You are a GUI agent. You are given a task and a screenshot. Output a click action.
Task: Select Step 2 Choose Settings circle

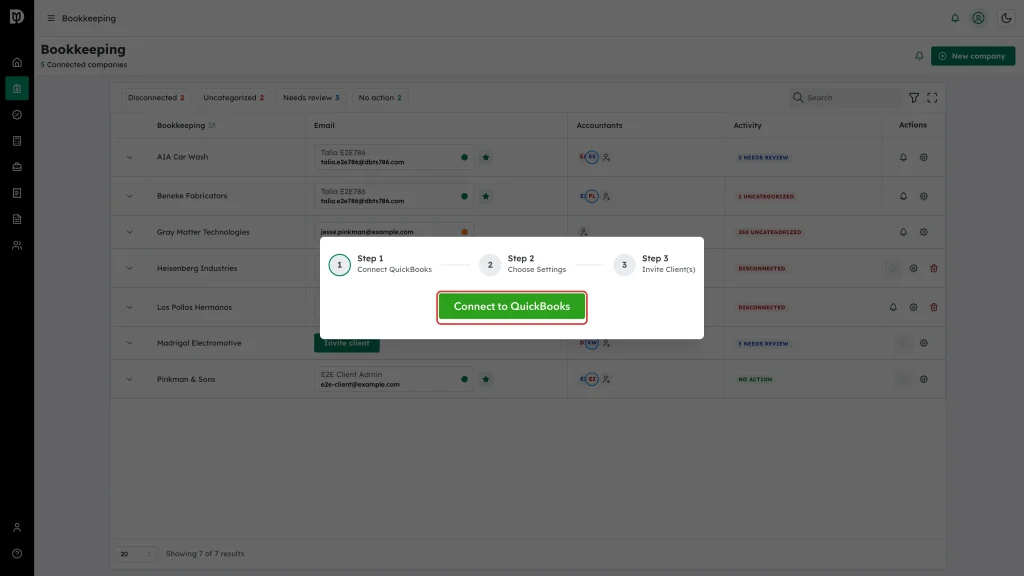click(x=490, y=264)
